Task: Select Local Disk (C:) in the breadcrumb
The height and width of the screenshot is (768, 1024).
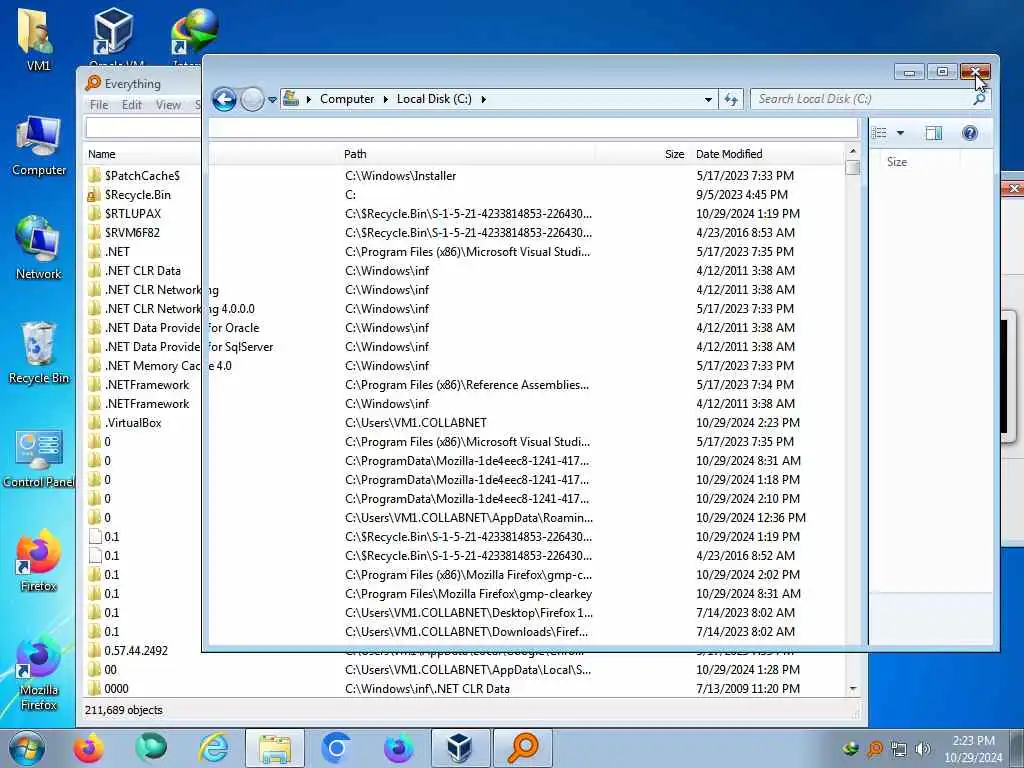Action: (x=434, y=99)
